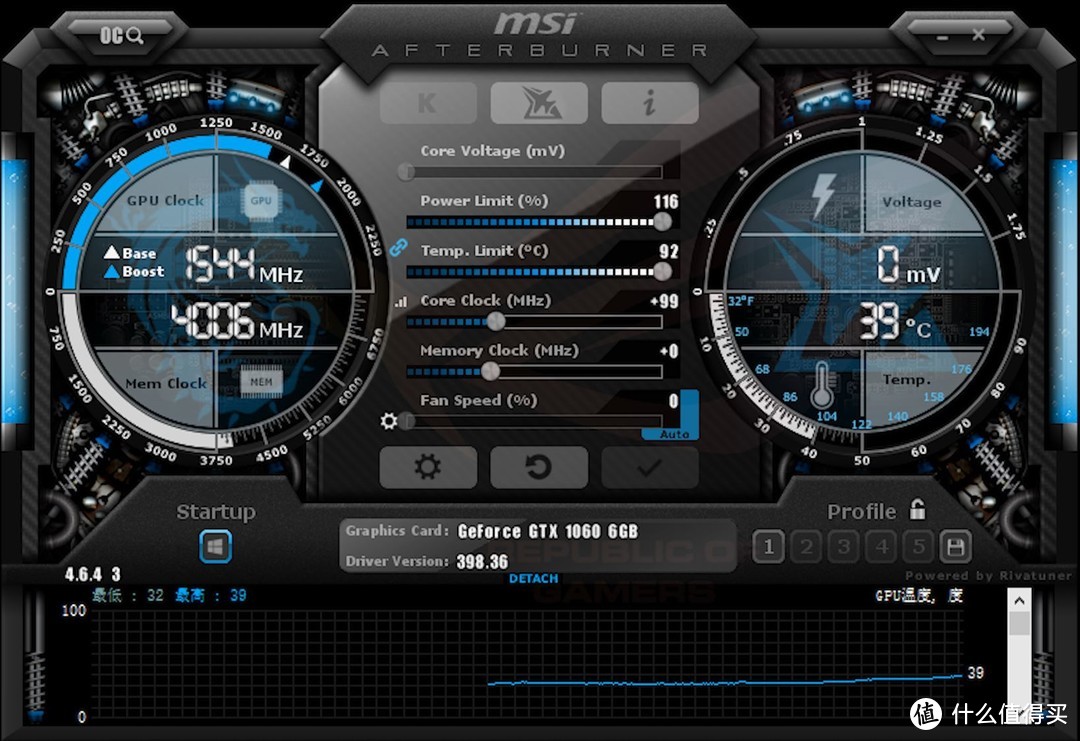This screenshot has height=741, width=1080.
Task: Click the Core Clock value +99
Action: pos(665,302)
